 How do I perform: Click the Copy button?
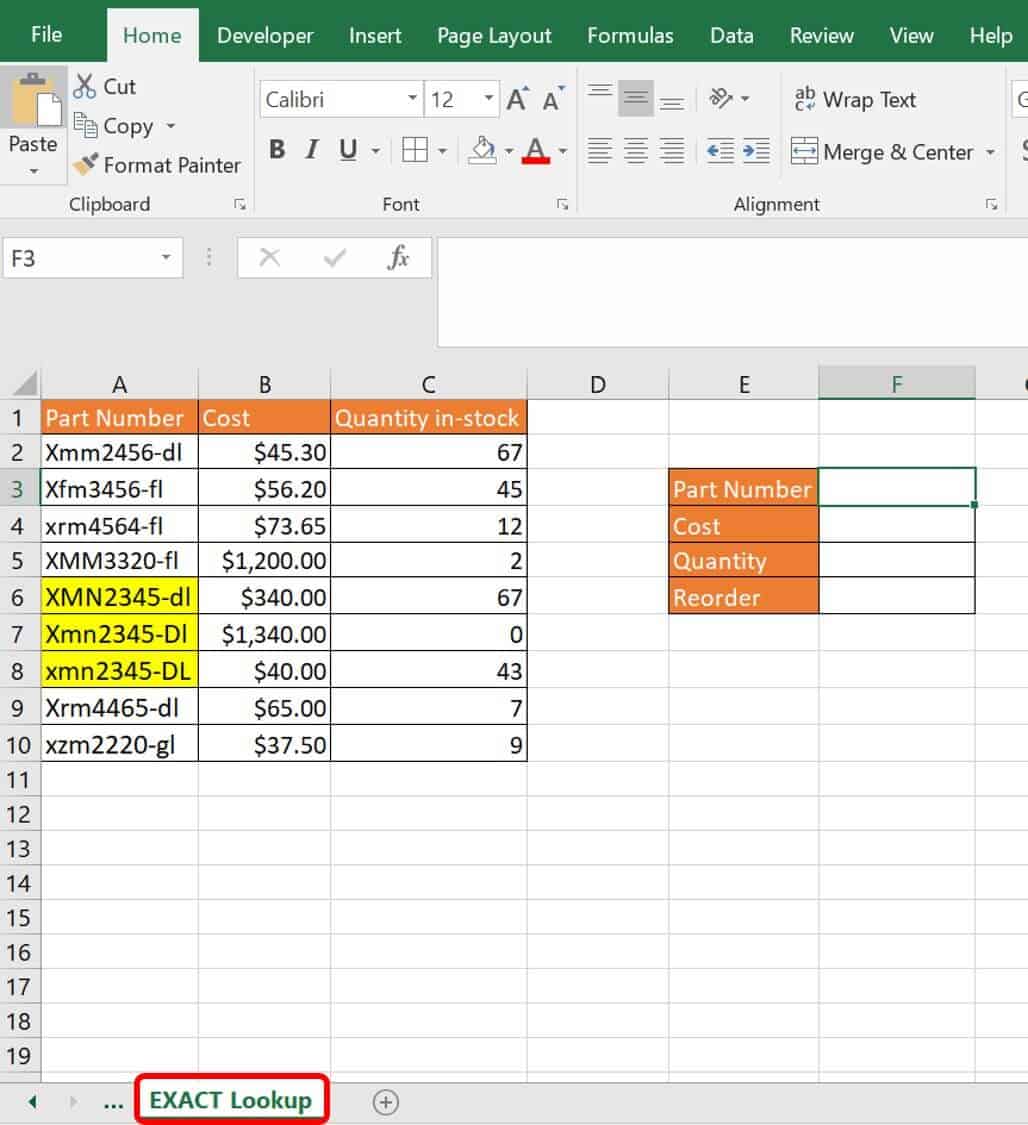click(x=115, y=126)
